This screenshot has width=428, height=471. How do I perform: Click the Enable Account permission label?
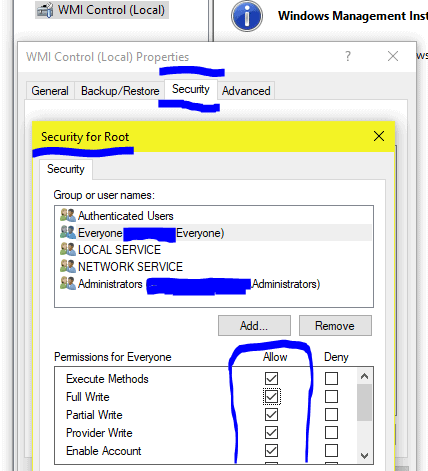pos(104,451)
